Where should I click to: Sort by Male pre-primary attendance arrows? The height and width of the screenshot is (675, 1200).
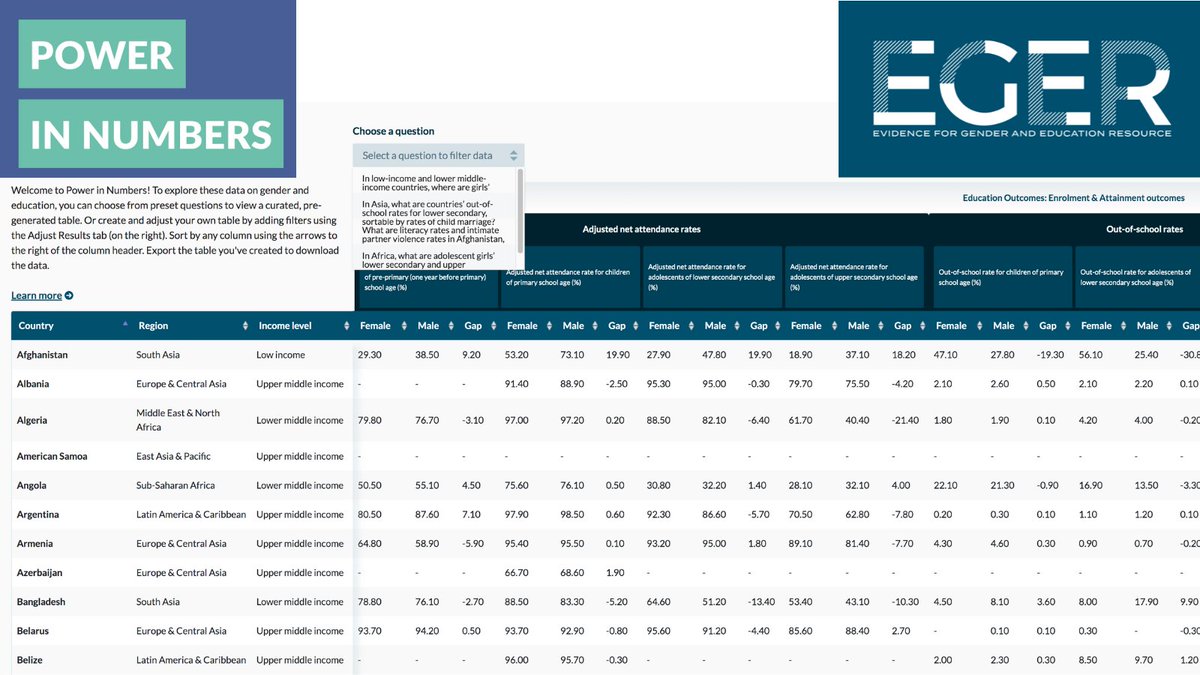450,326
